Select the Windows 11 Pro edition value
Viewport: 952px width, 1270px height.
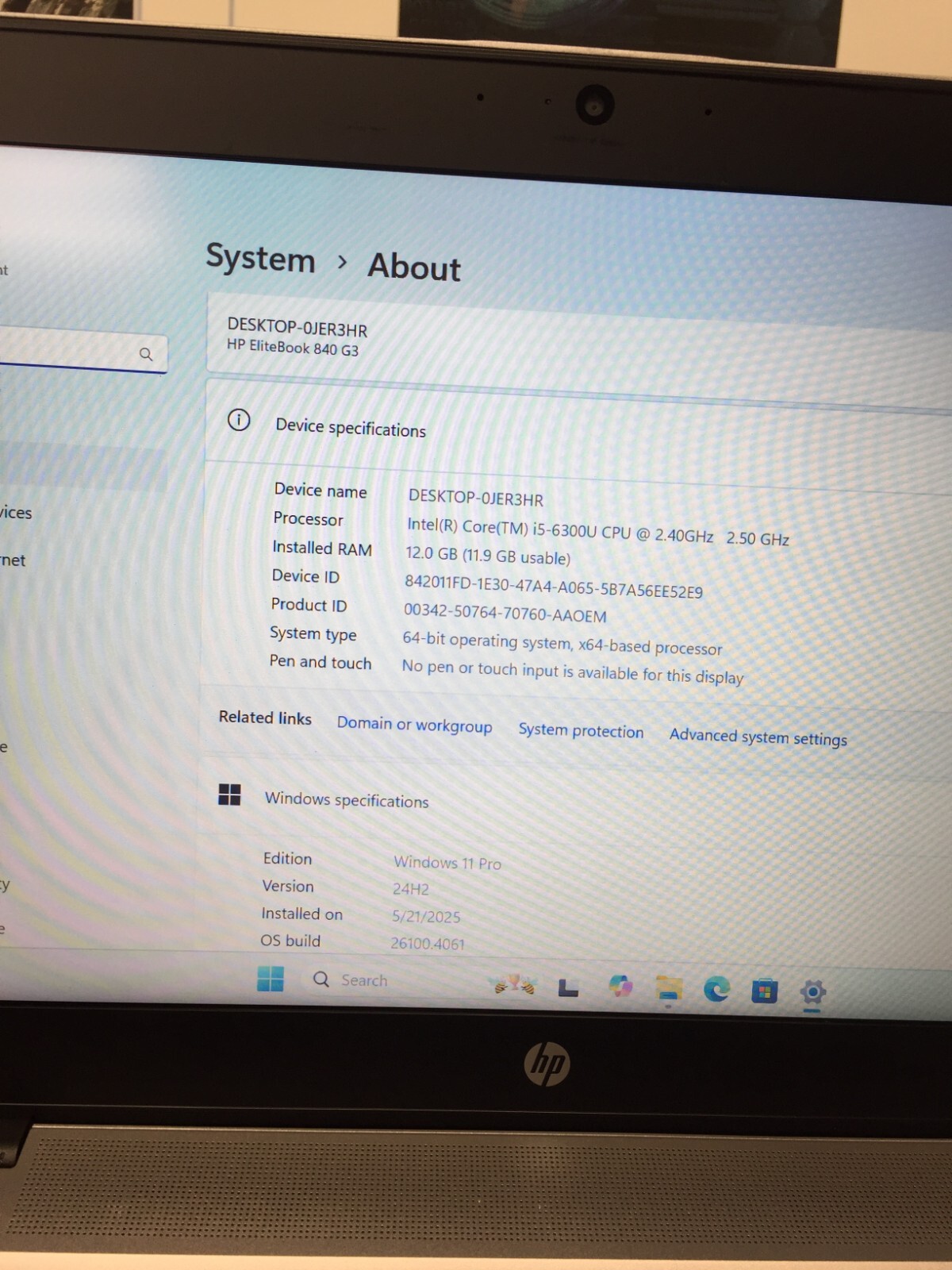[447, 862]
